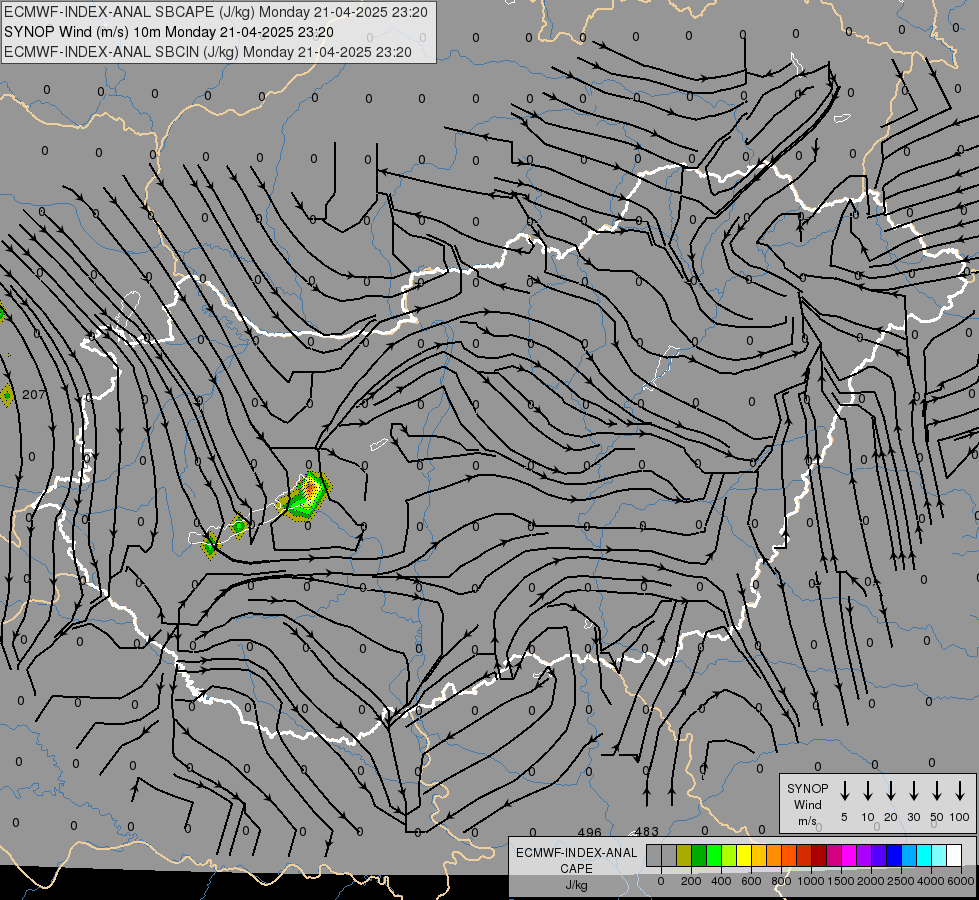Click the '200' tick label in CAPE legend

click(x=691, y=881)
